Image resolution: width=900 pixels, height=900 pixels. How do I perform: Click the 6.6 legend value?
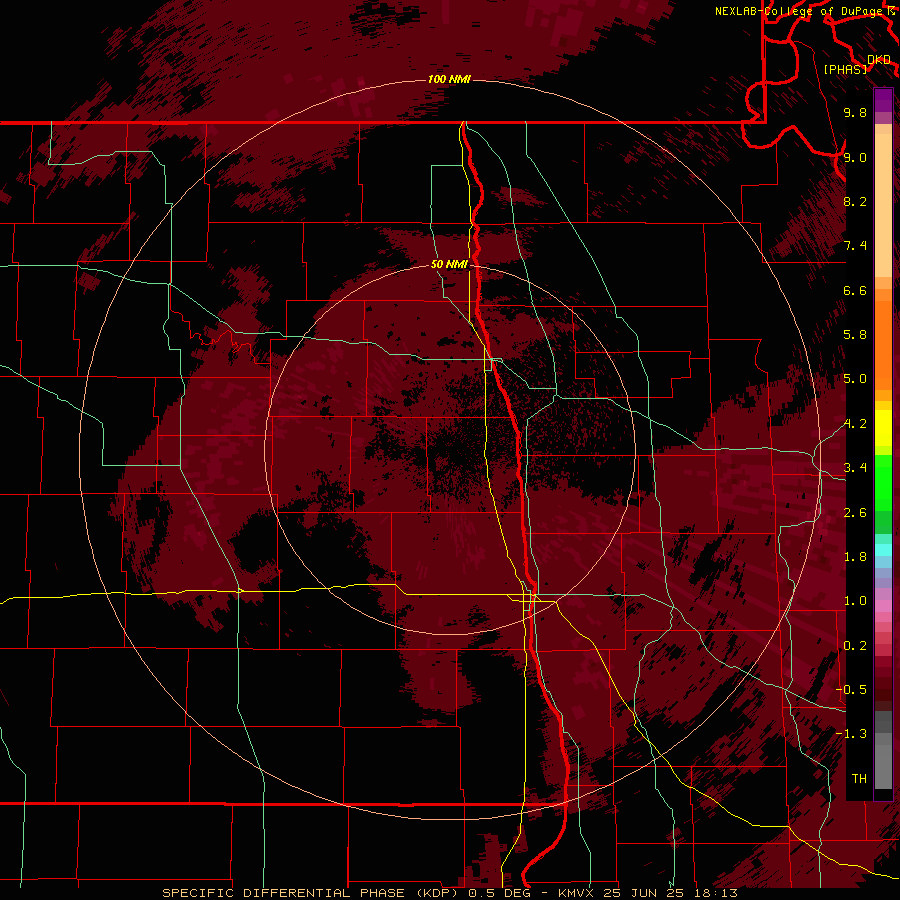point(855,290)
